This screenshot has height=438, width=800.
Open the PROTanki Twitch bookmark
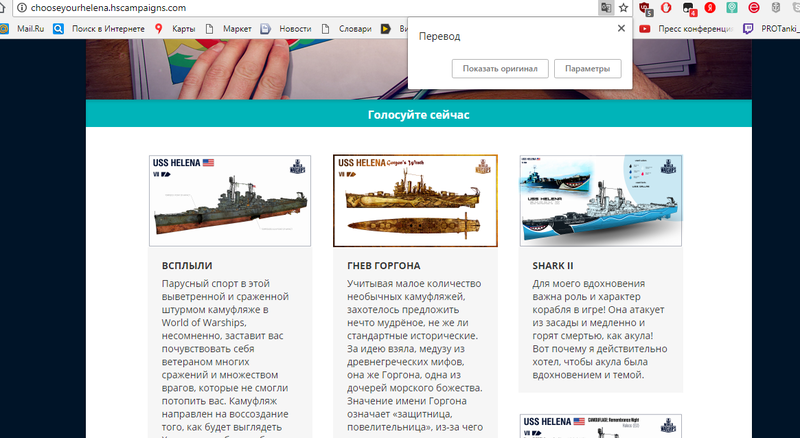(771, 29)
